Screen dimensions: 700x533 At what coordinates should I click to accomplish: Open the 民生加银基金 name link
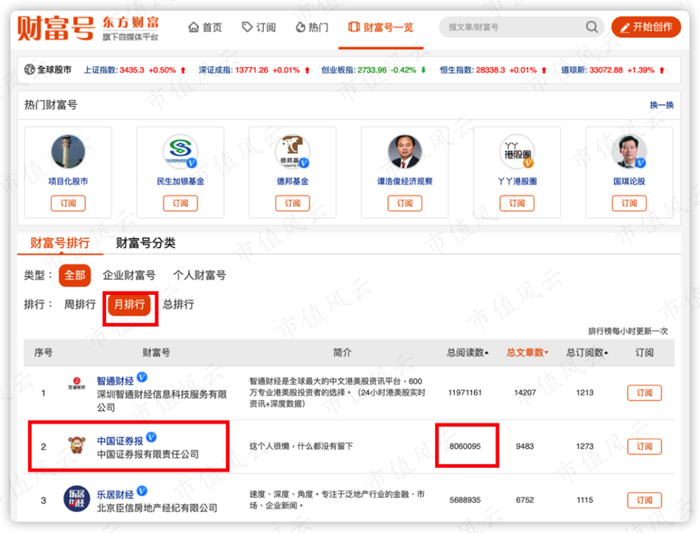click(x=180, y=181)
